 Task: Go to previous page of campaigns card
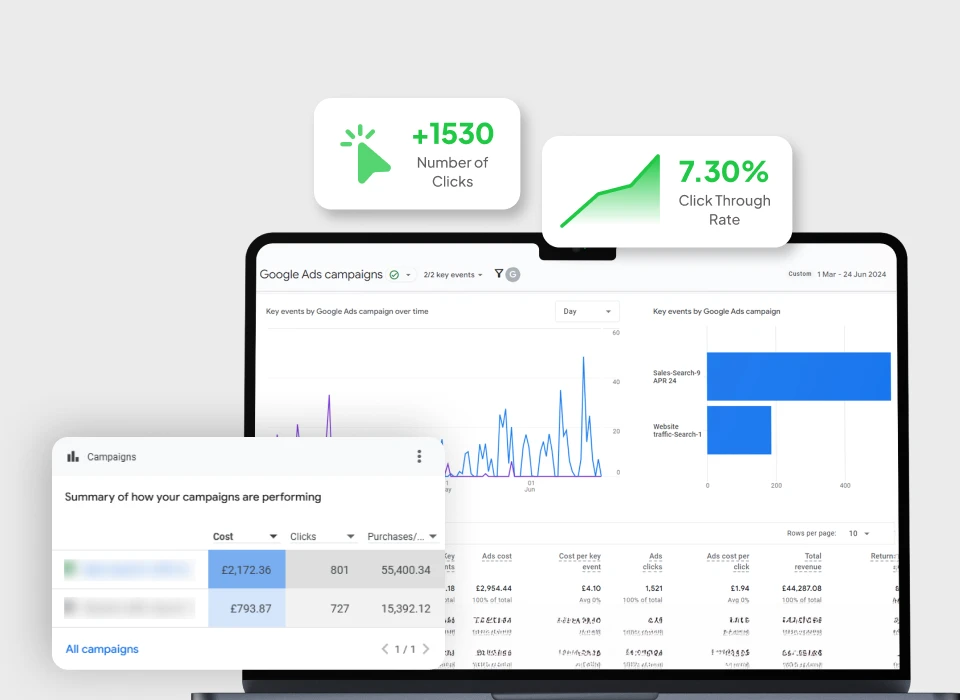coord(384,649)
